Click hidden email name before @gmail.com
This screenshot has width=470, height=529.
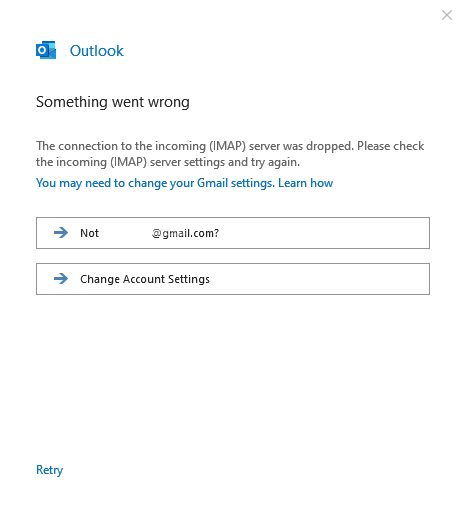tap(125, 233)
